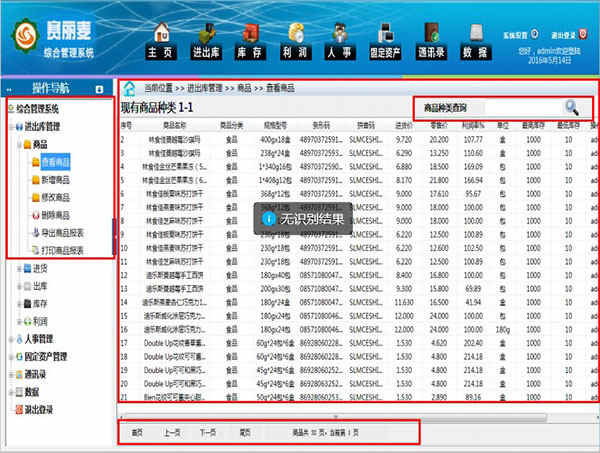The height and width of the screenshot is (453, 600).
Task: Click the 下一页 next page button
Action: coord(208,433)
